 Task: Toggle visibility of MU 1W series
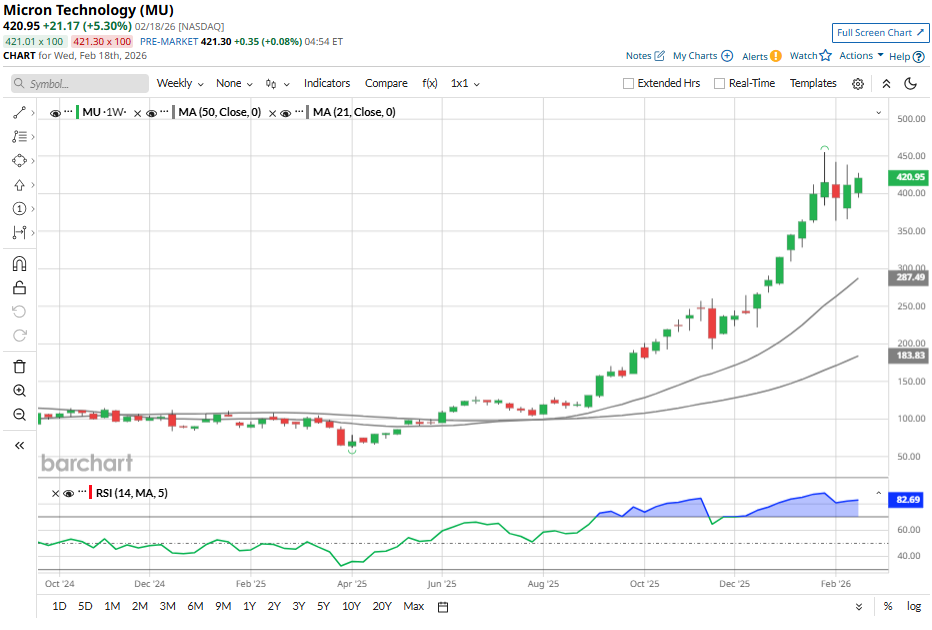pos(55,113)
